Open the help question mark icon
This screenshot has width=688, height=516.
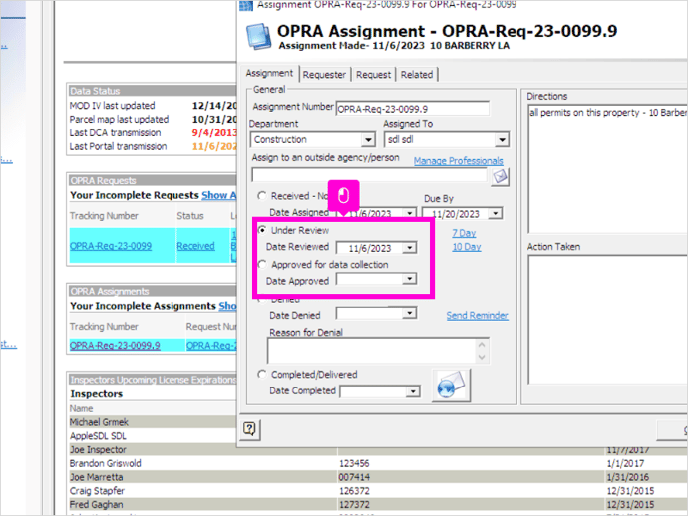[x=250, y=429]
